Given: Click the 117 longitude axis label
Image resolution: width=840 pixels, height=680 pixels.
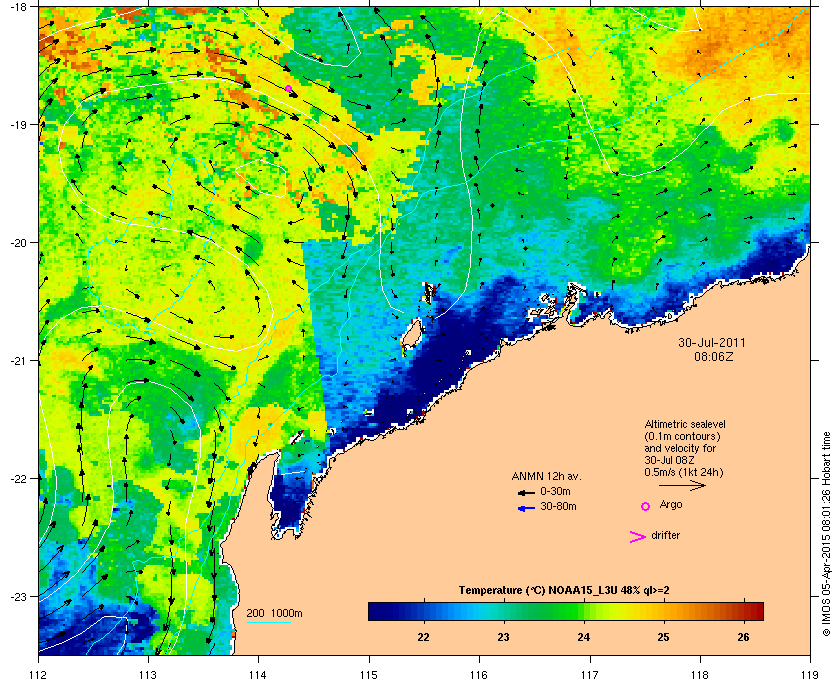Looking at the screenshot, I should tap(589, 675).
